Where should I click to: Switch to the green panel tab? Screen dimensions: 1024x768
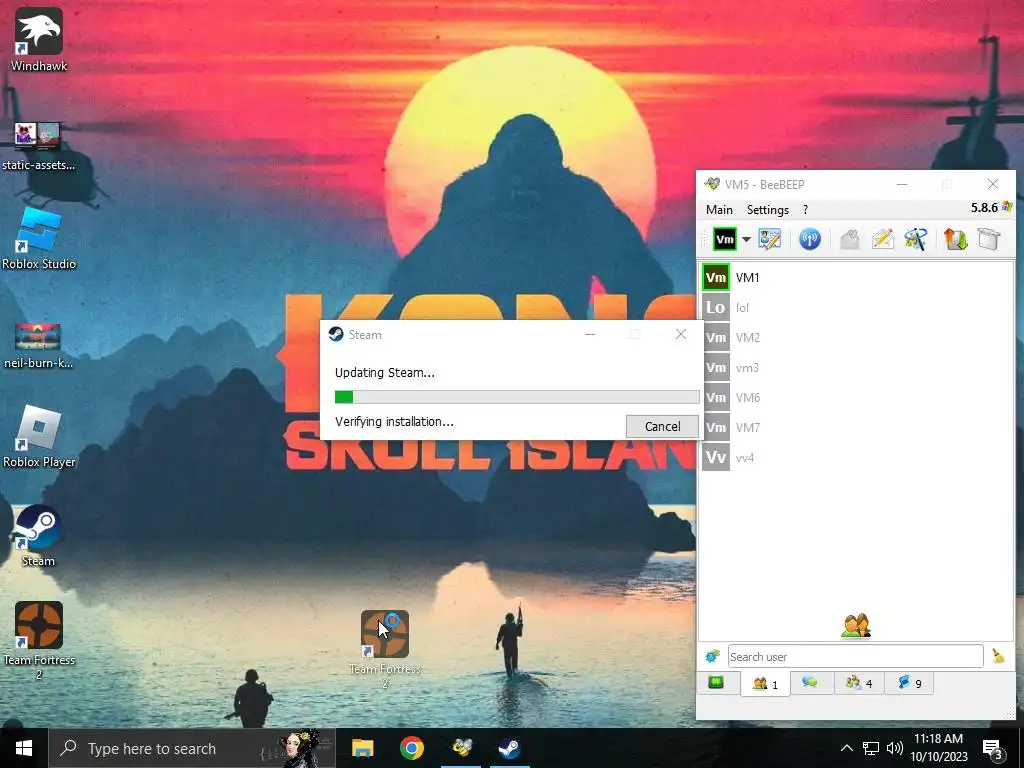[716, 683]
